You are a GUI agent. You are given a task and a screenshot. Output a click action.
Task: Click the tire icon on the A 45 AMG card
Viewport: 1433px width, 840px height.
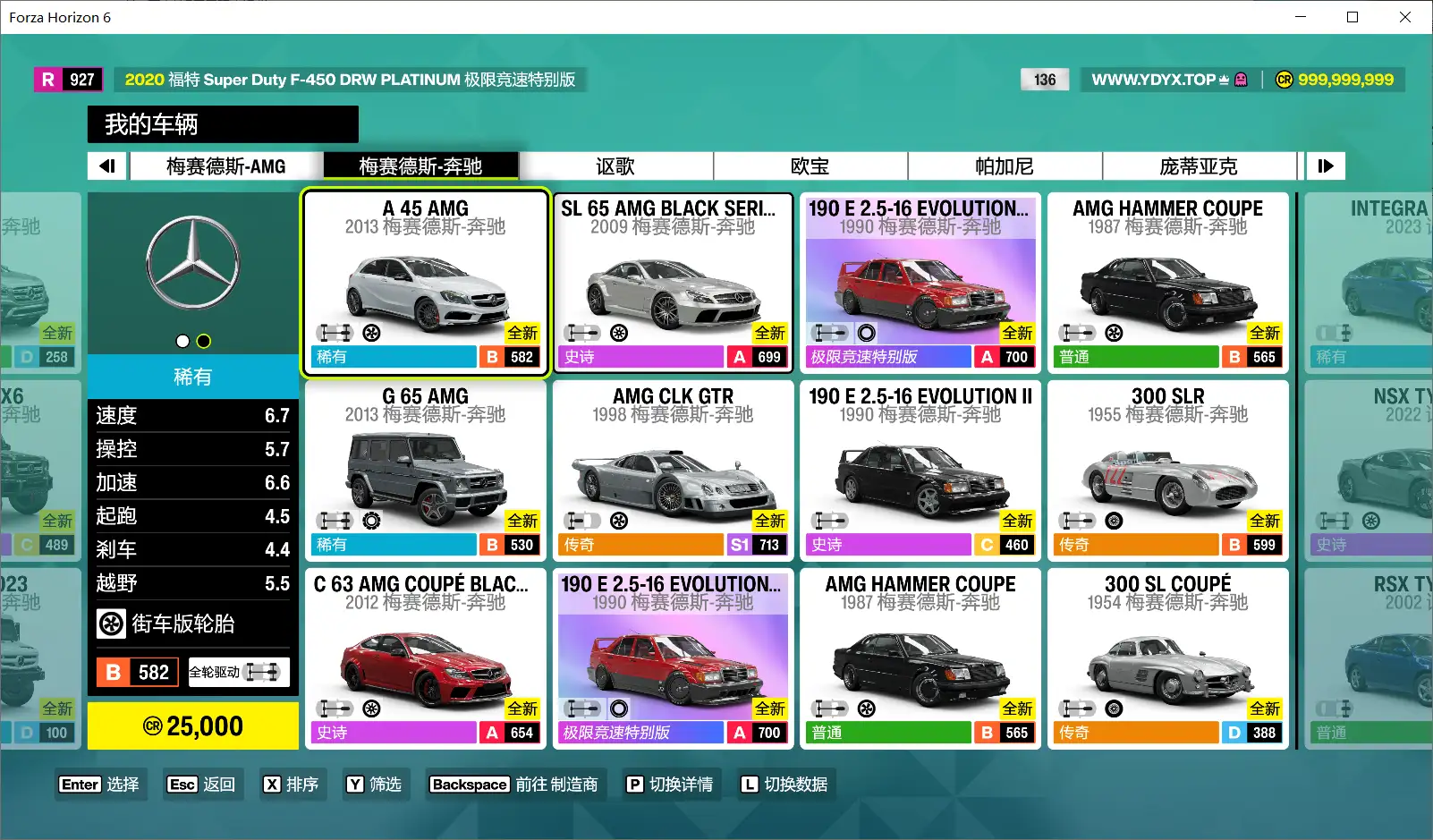coord(371,333)
